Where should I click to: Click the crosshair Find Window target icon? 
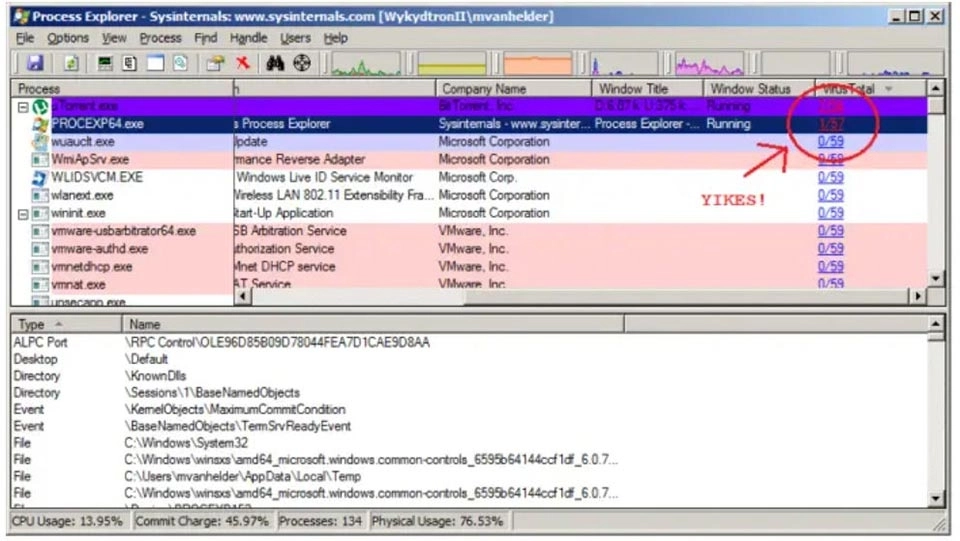coord(302,63)
